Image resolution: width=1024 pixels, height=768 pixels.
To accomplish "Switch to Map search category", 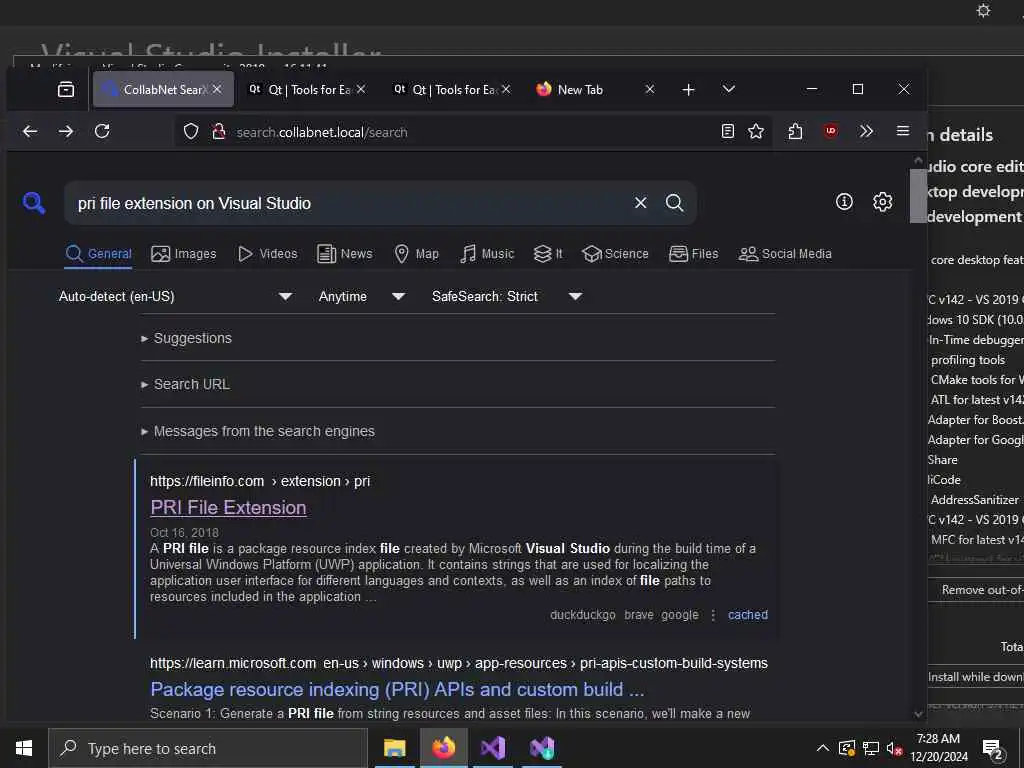I will 416,254.
